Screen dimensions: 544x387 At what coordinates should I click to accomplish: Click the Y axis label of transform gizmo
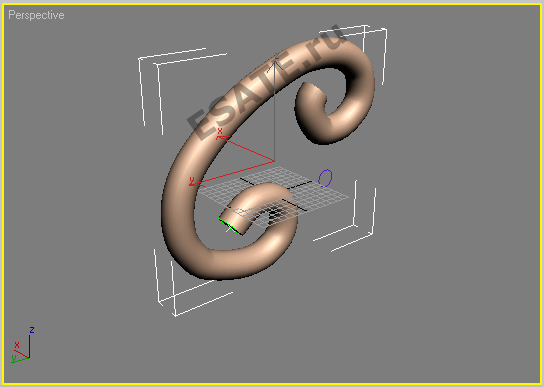tap(192, 180)
